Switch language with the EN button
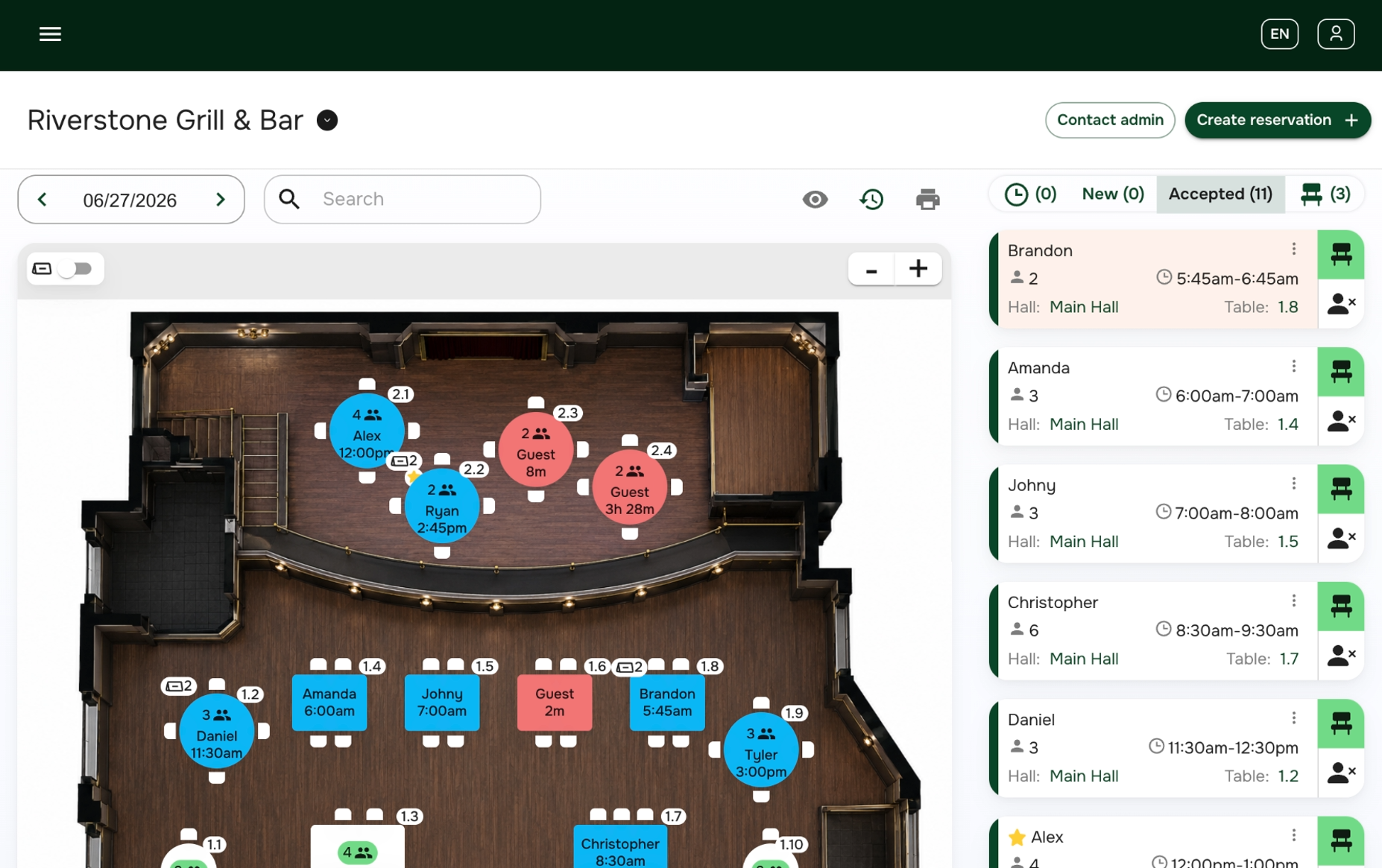The height and width of the screenshot is (868, 1382). [x=1279, y=34]
